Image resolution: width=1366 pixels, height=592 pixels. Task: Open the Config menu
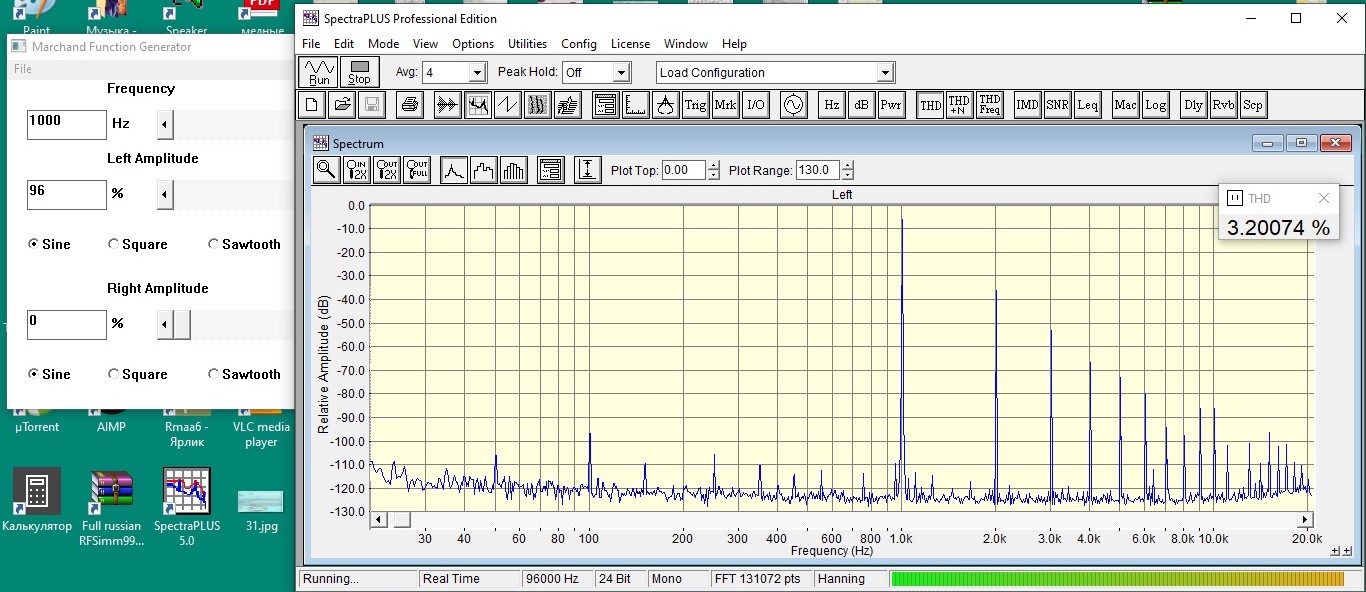click(x=579, y=44)
